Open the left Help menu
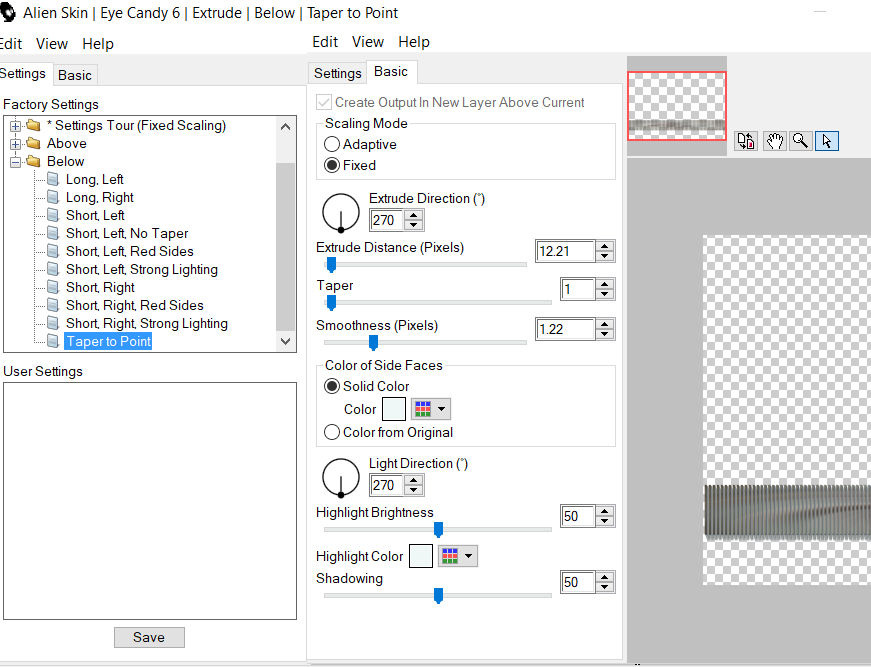The width and height of the screenshot is (871, 667). coord(98,44)
